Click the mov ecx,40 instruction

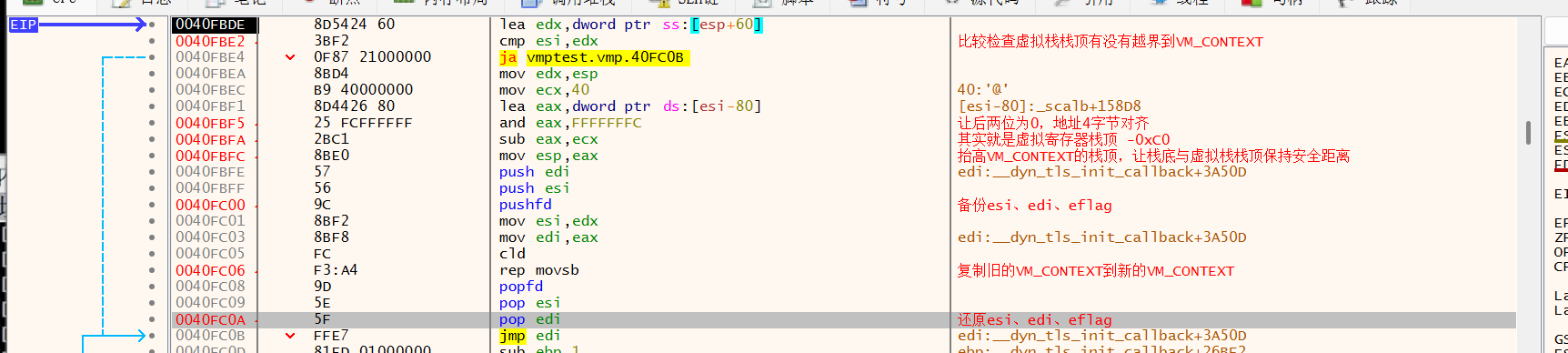(x=544, y=90)
